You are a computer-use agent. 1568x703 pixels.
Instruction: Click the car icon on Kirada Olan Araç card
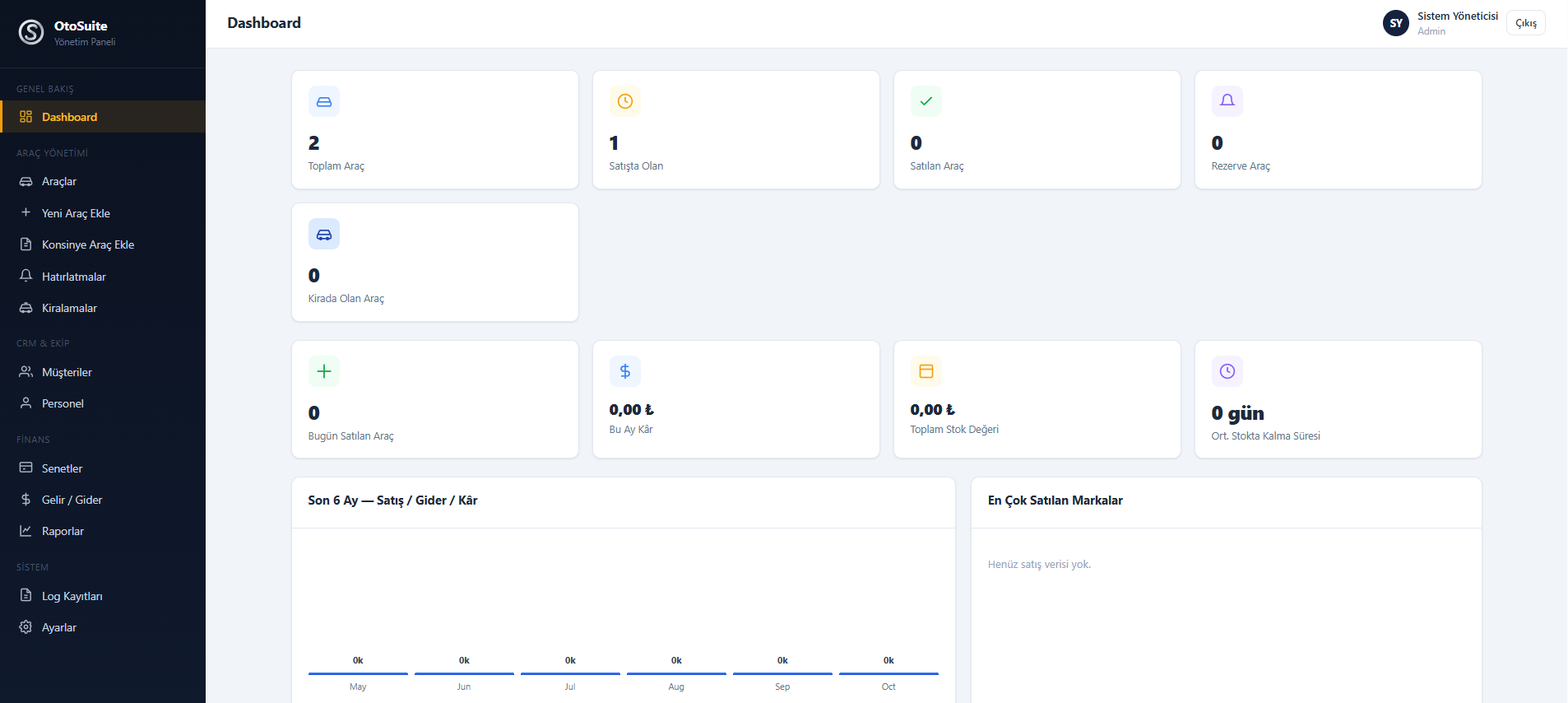click(324, 234)
